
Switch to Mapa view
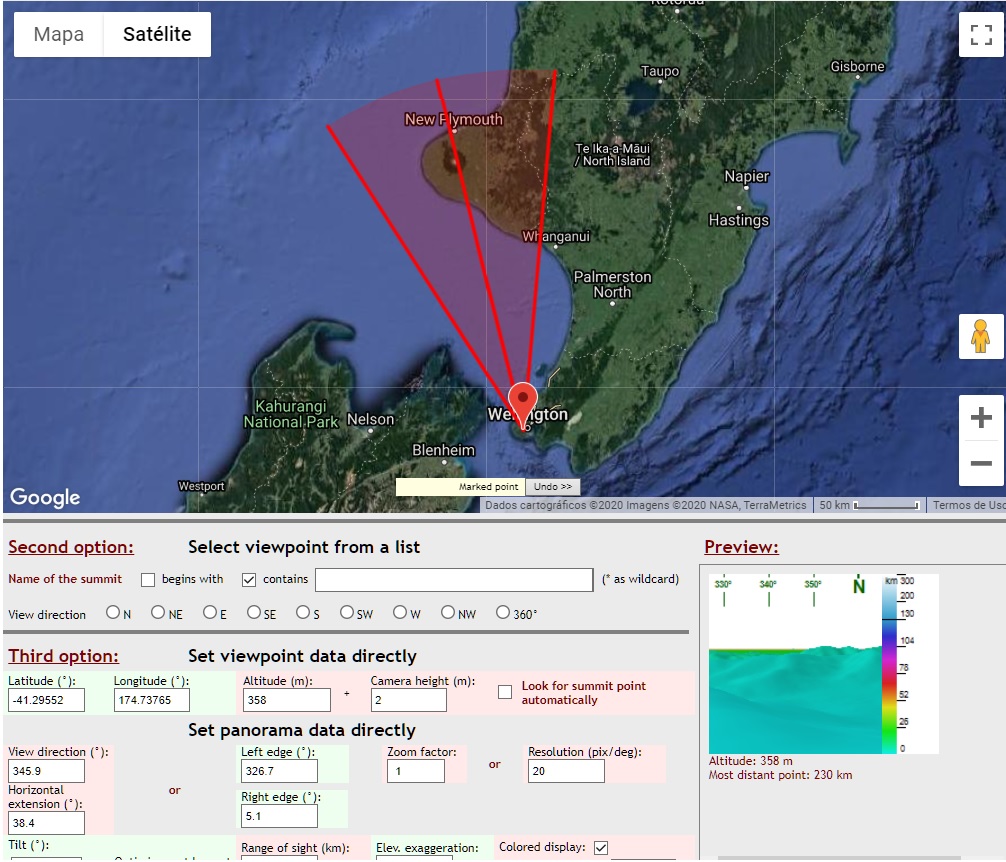point(58,34)
